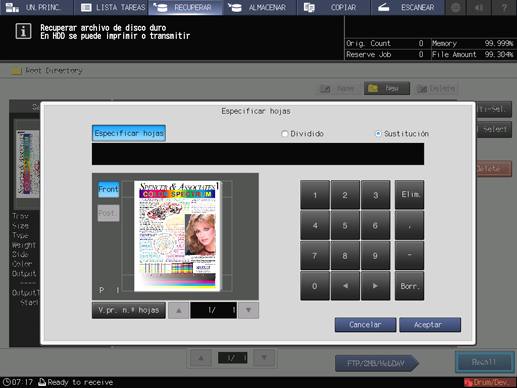Click the speaker sound icon
Image resolution: width=517 pixels, height=388 pixels.
coord(479,7)
